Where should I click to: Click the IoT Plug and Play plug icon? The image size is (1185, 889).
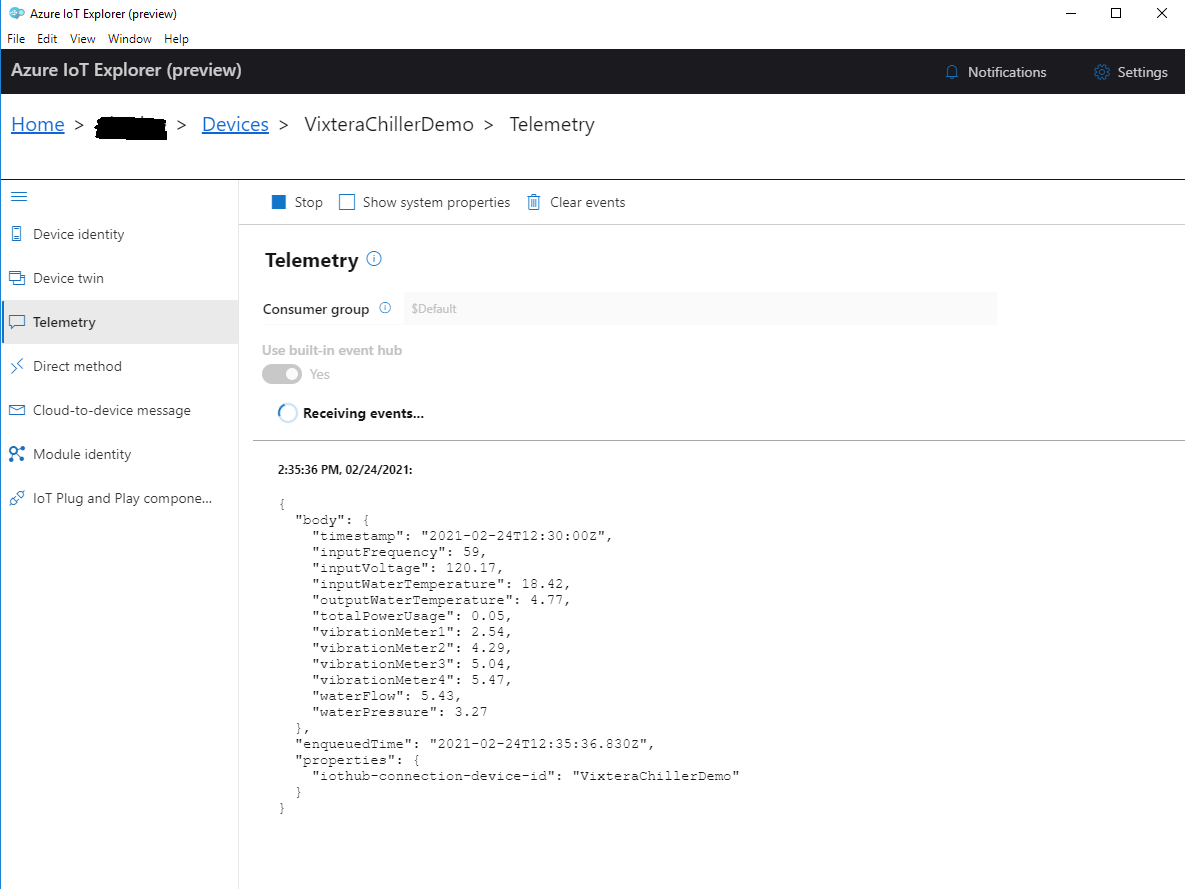pos(17,498)
